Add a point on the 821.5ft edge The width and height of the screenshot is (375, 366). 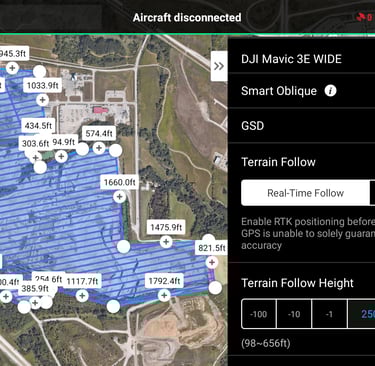point(212,262)
